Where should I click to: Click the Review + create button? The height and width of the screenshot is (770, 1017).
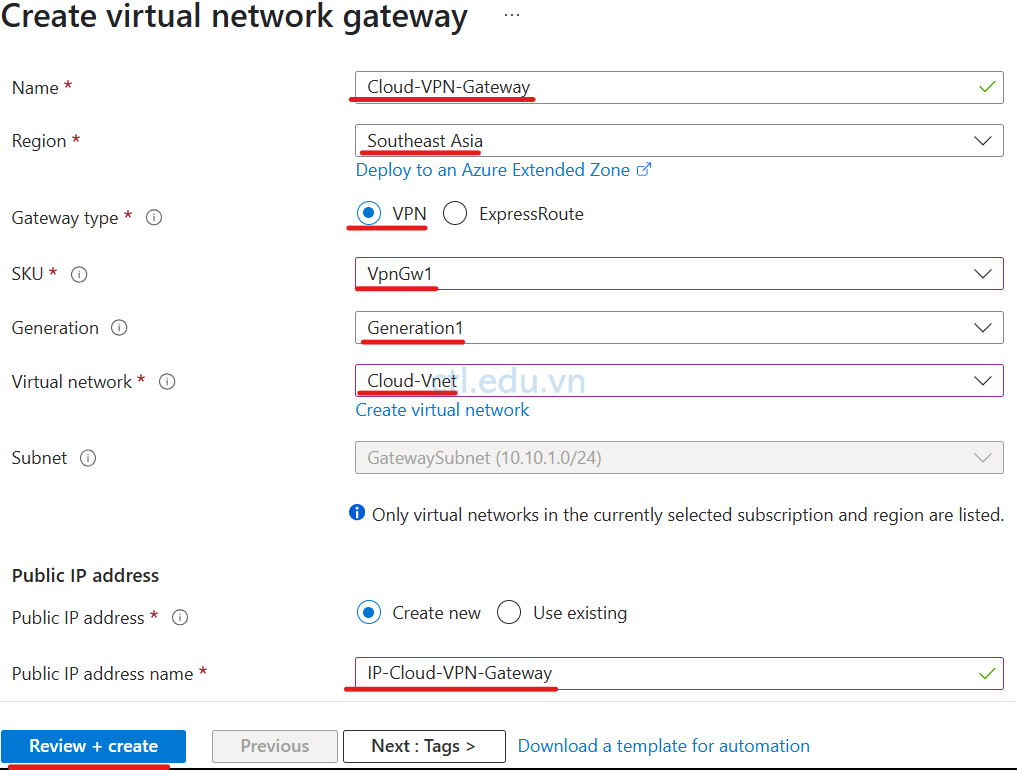point(93,746)
